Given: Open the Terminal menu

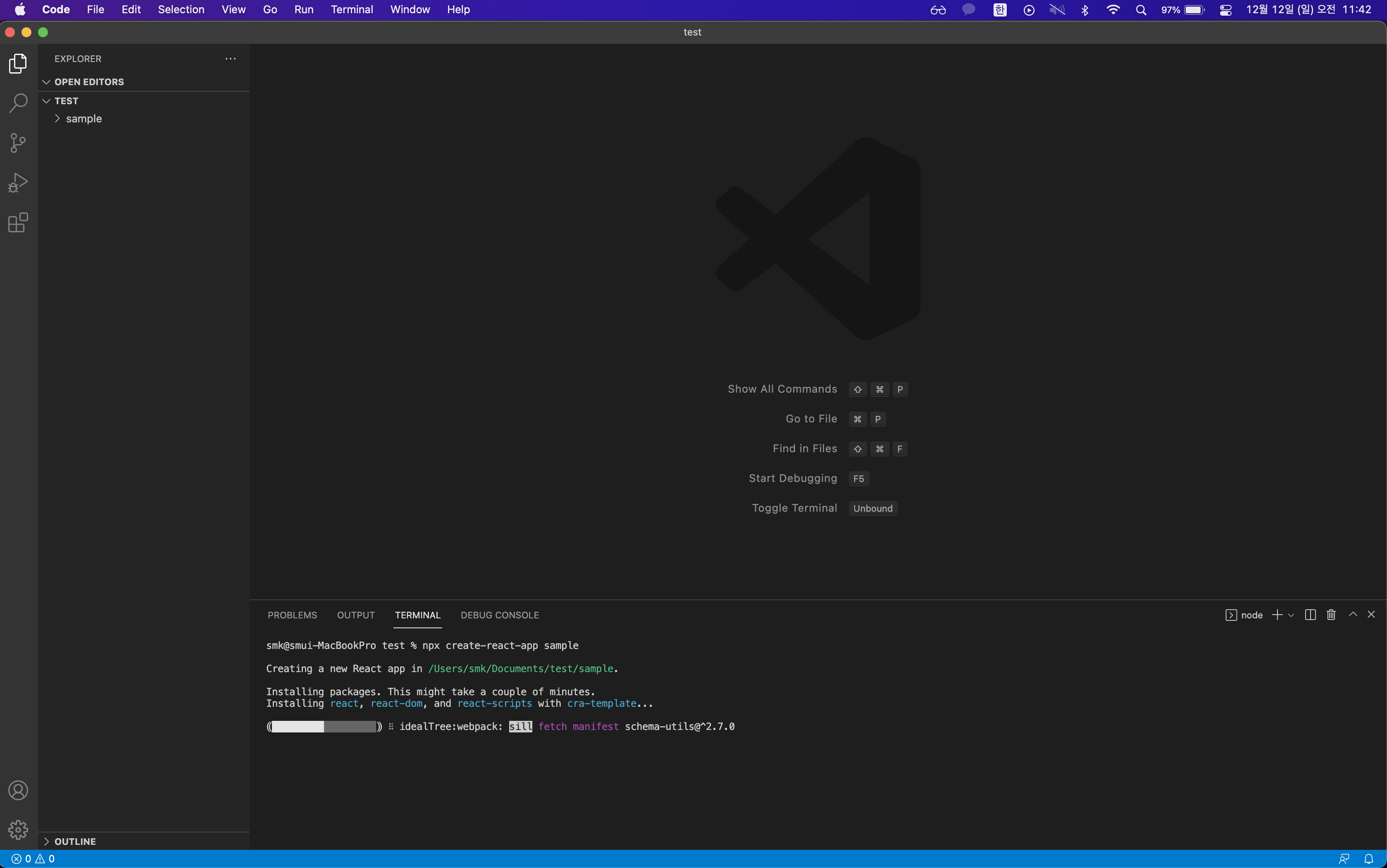Looking at the screenshot, I should pos(352,10).
